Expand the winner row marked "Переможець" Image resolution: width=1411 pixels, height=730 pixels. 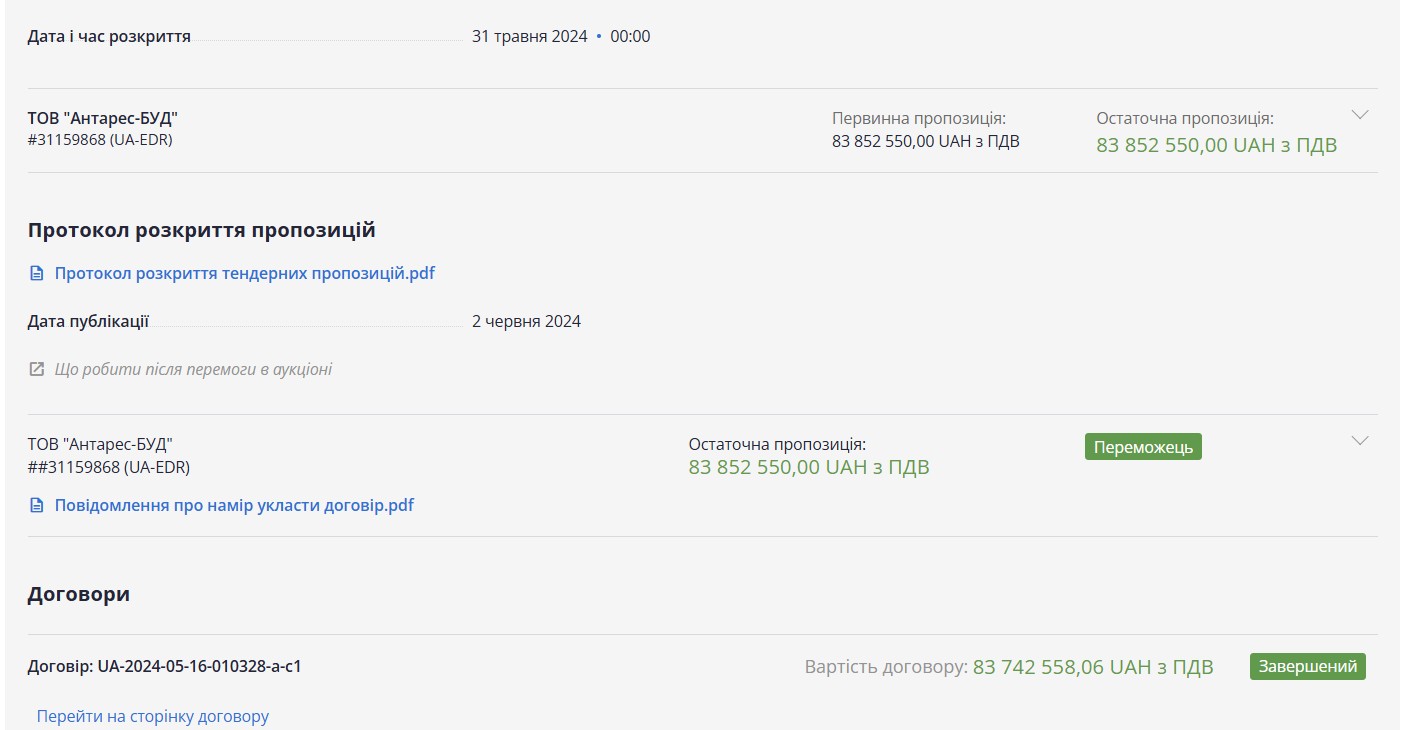[x=1359, y=441]
